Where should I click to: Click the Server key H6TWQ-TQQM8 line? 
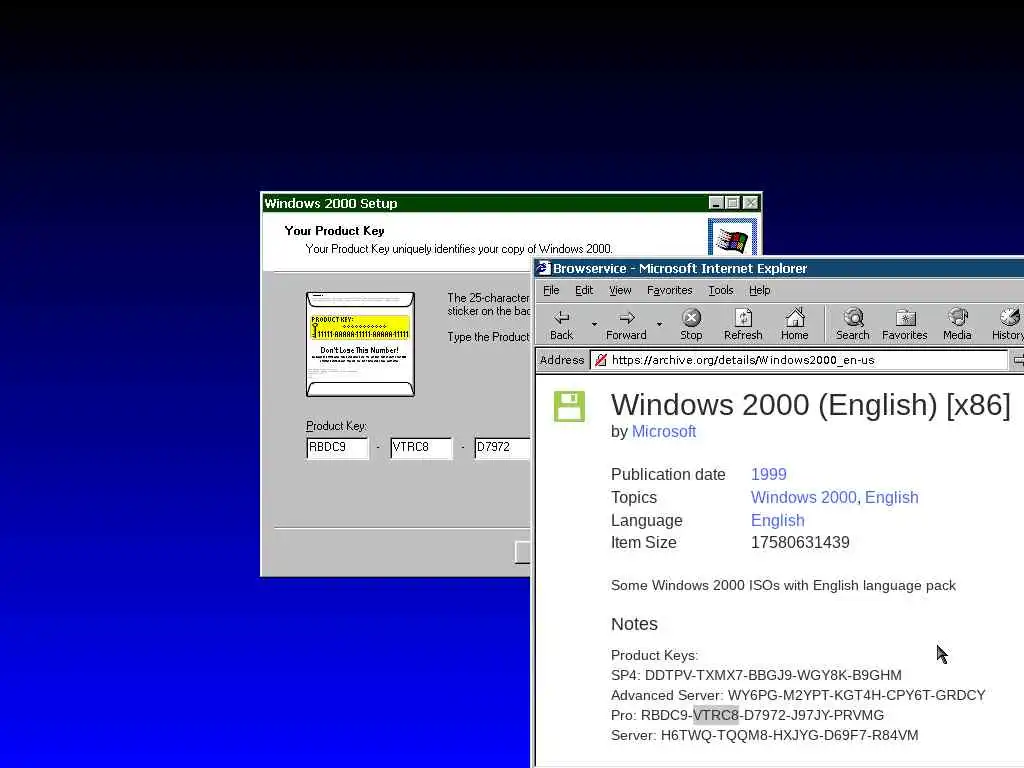pos(764,735)
